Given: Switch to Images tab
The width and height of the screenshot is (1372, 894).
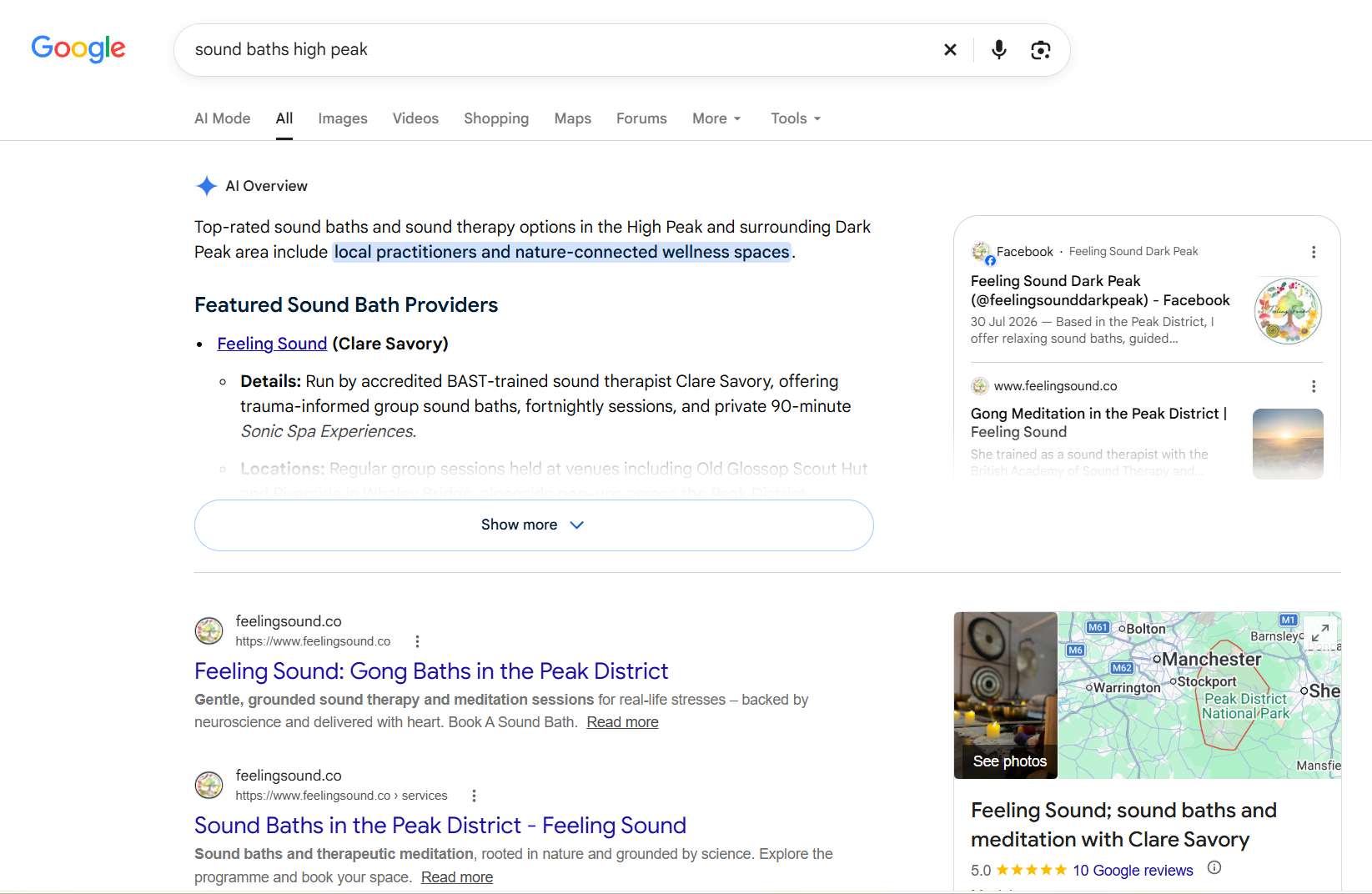Looking at the screenshot, I should point(343,118).
